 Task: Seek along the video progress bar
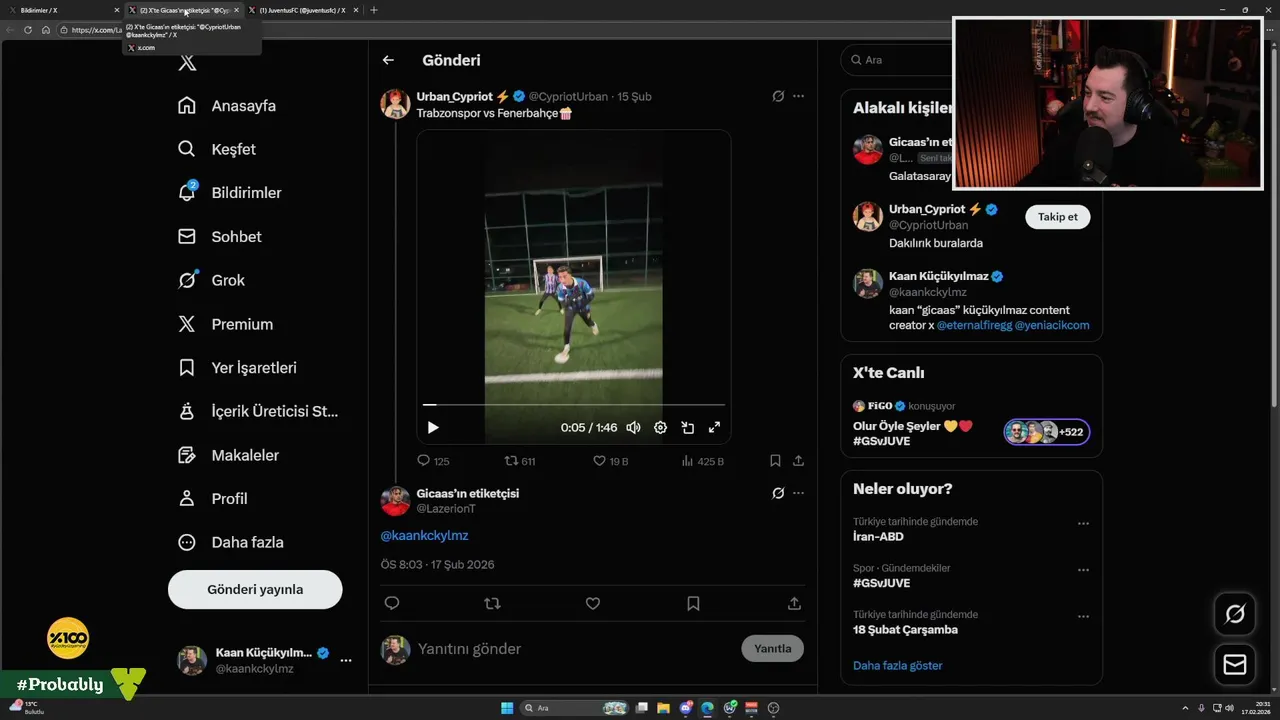tap(574, 405)
